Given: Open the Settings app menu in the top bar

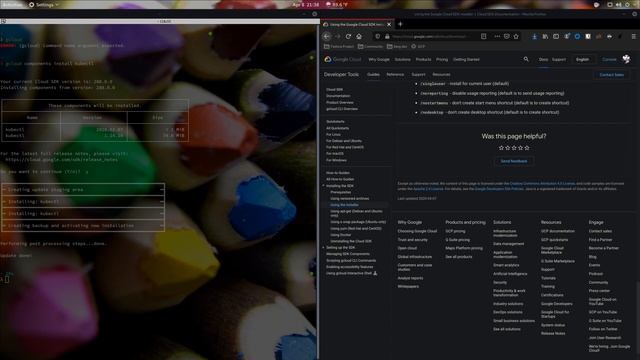Looking at the screenshot, I should click(x=44, y=4).
